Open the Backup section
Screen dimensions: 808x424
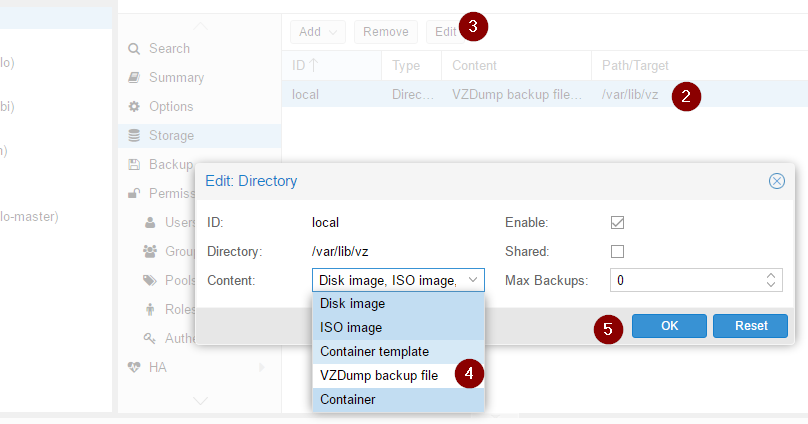171,164
